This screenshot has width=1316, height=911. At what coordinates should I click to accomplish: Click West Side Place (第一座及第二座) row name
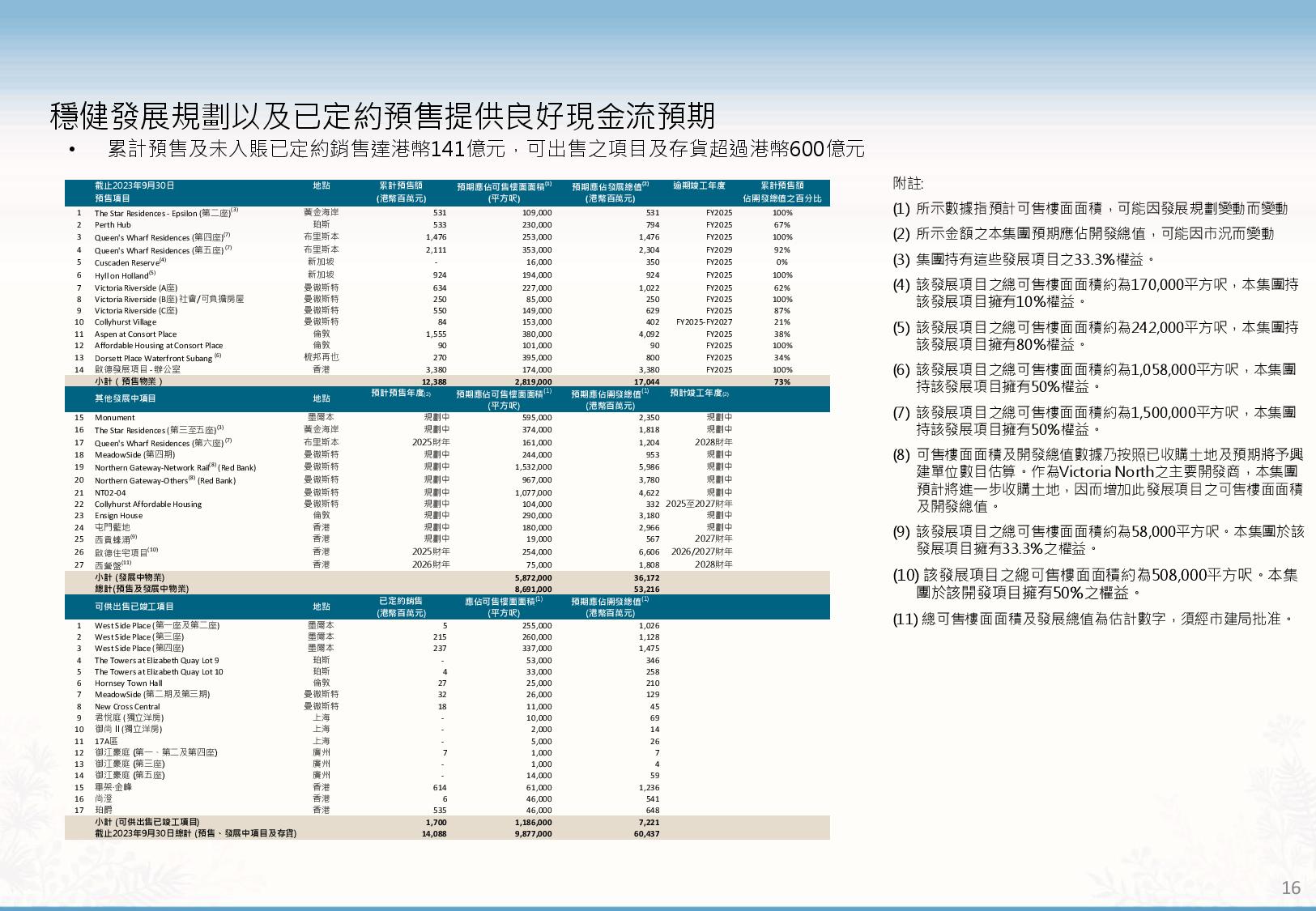point(157,625)
